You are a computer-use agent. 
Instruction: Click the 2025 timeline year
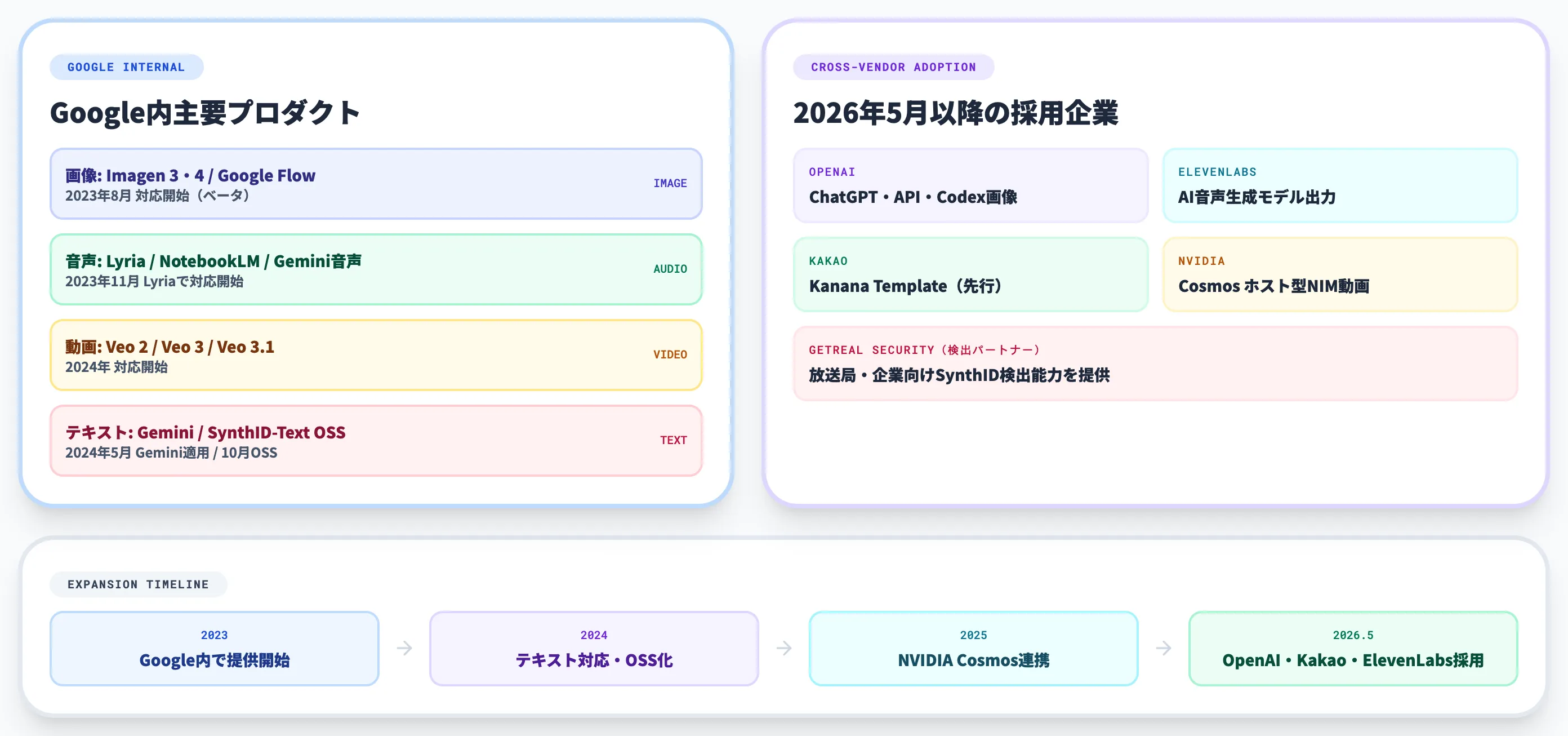click(973, 635)
